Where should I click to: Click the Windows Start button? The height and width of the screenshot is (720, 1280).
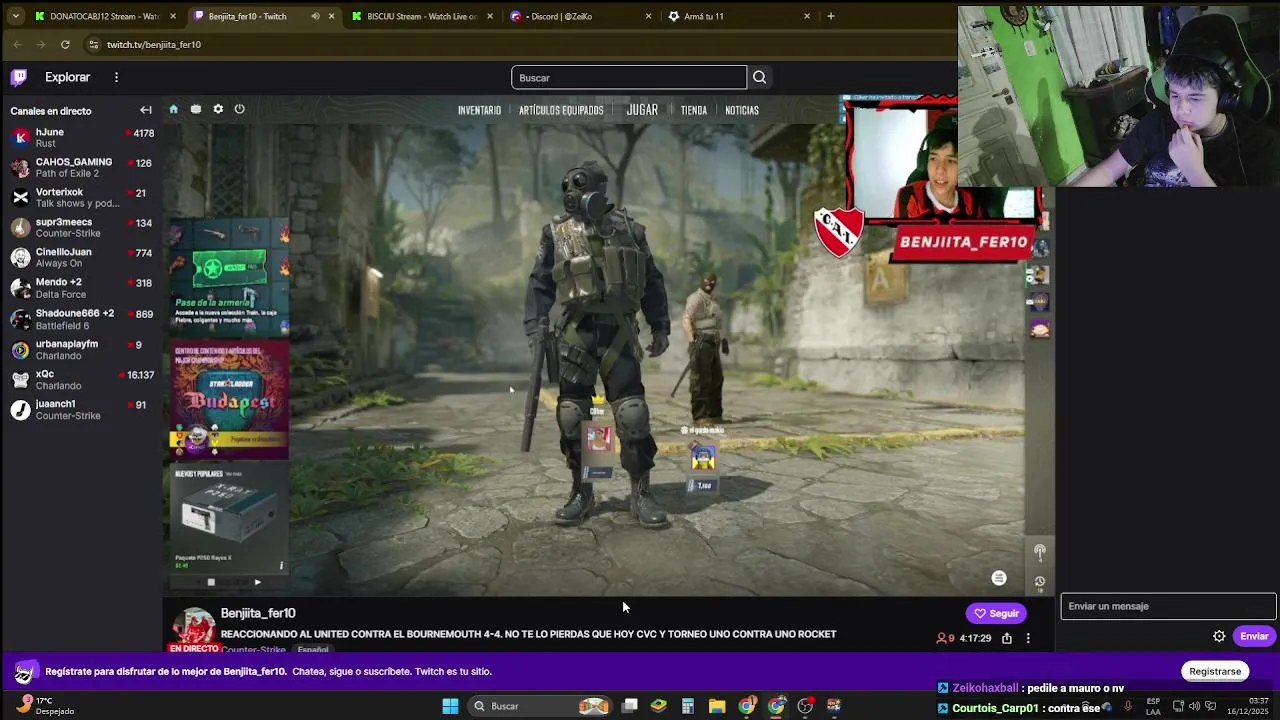(x=450, y=706)
